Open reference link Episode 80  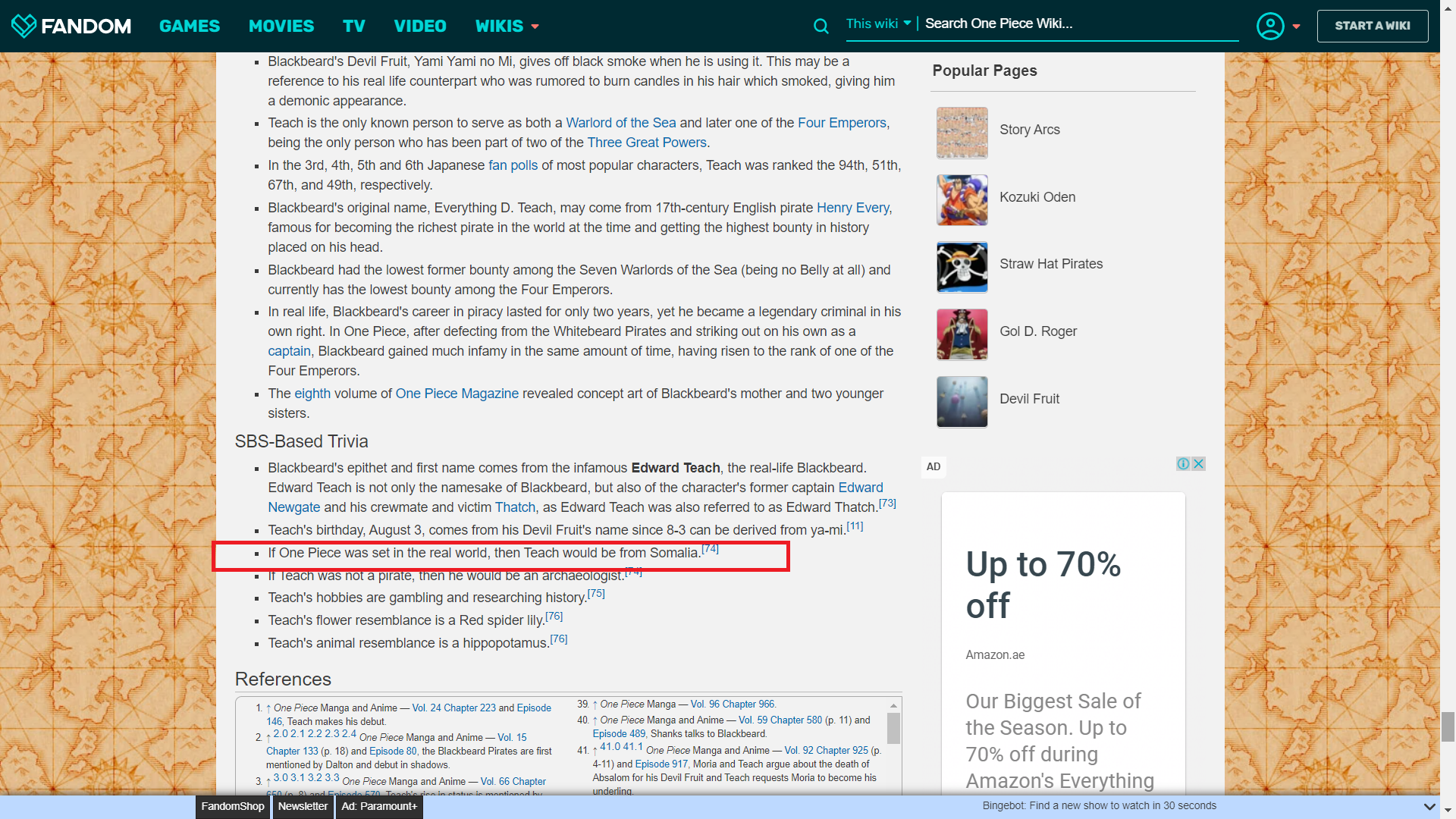[393, 752]
